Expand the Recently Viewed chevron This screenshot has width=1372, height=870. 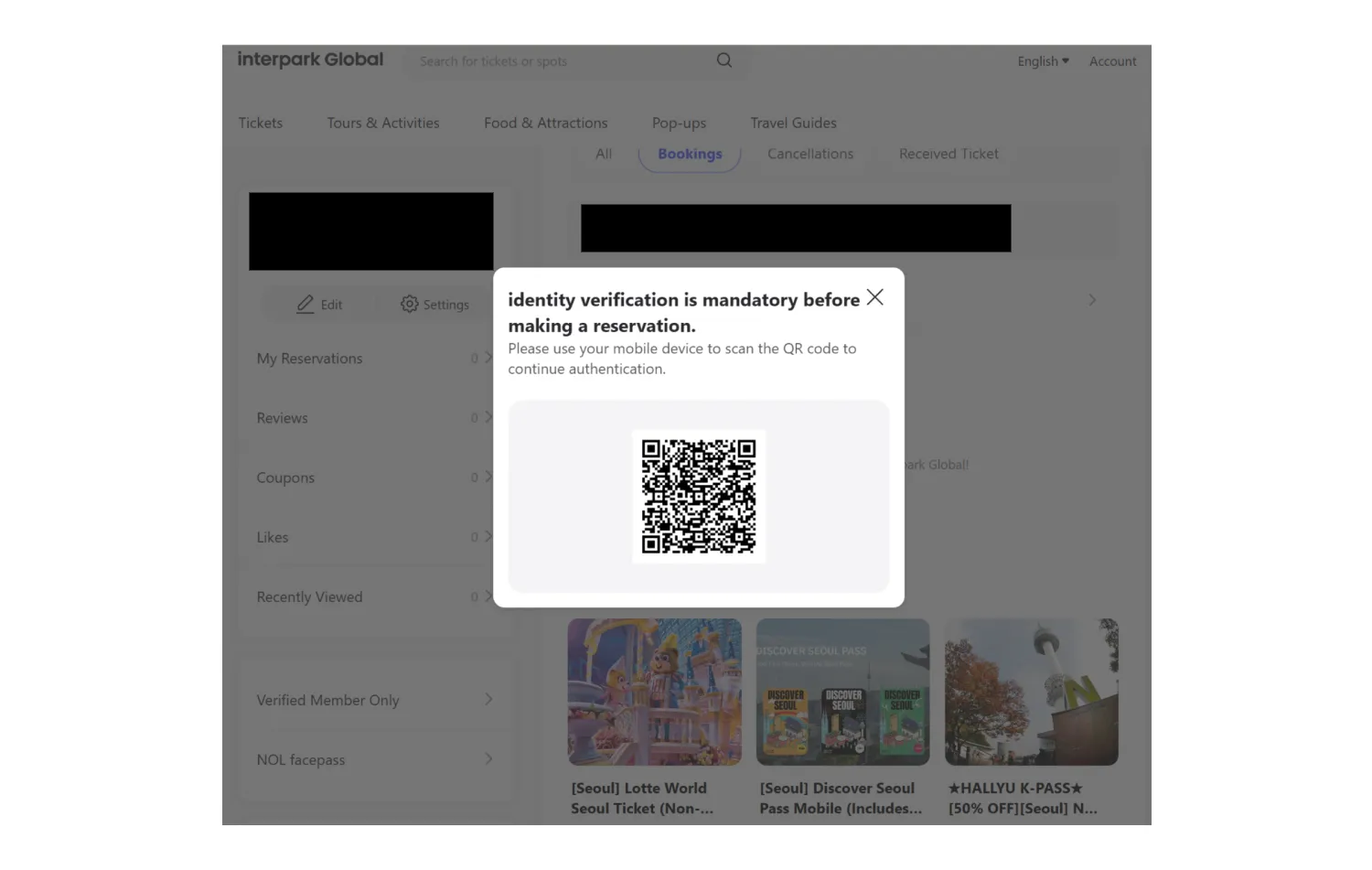(x=488, y=596)
